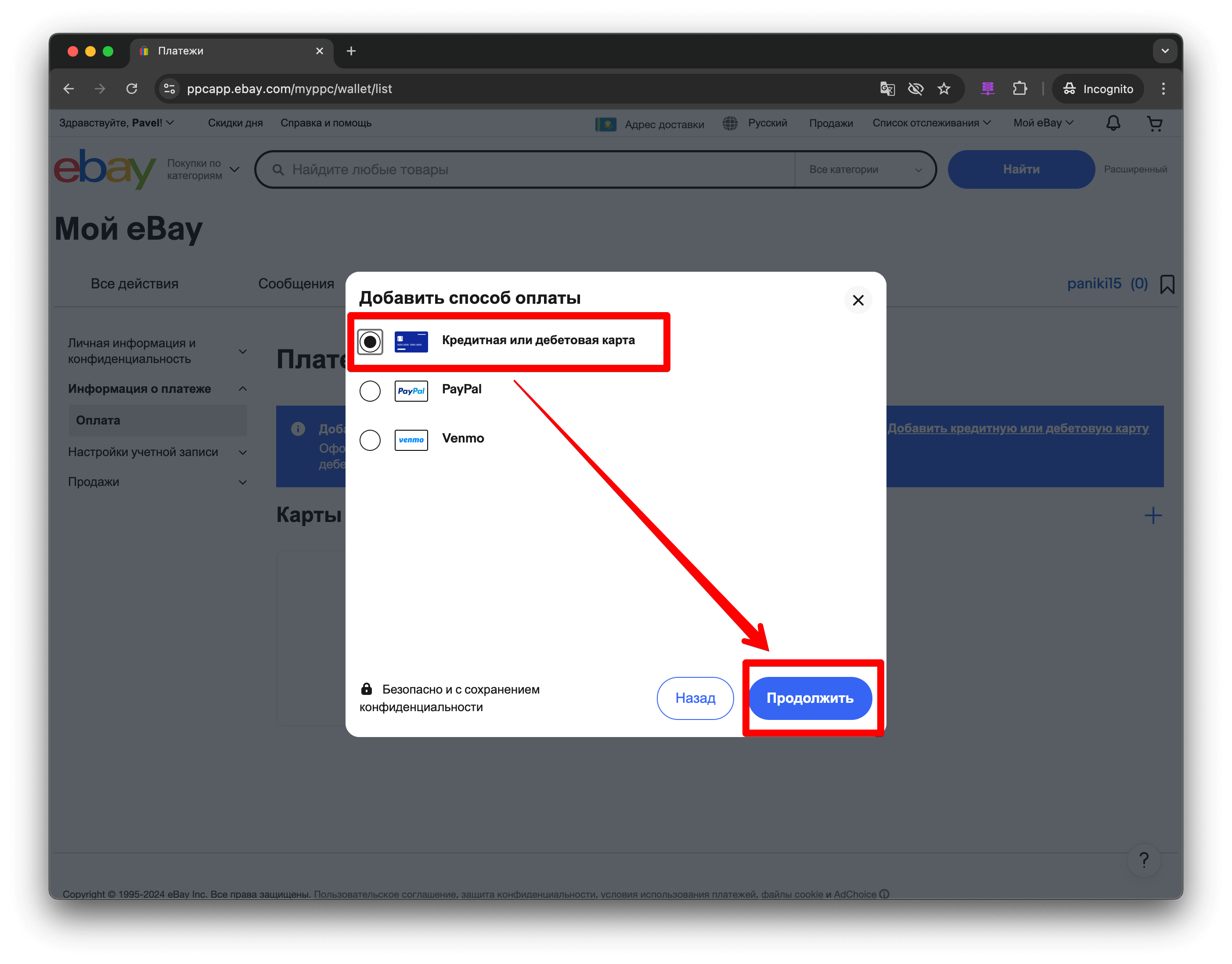Expand the Мой eBay top dropdown

pos(1043,123)
